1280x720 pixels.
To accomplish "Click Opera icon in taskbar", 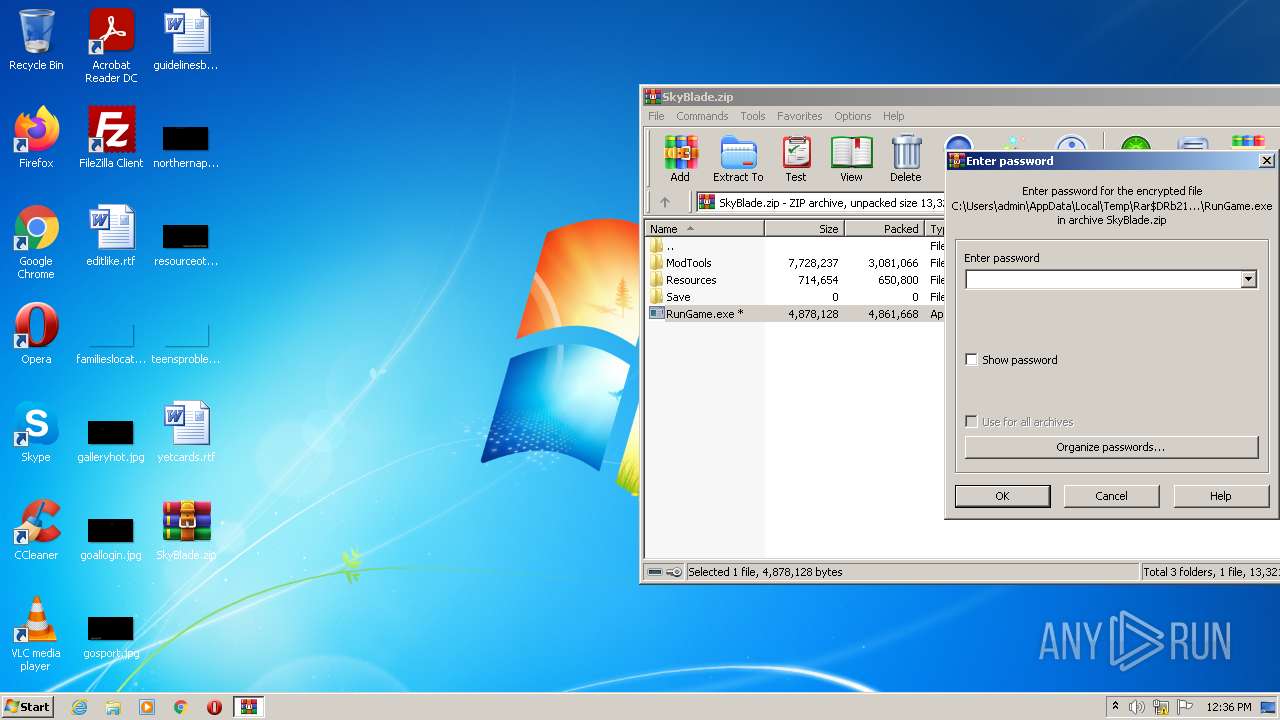I will click(214, 707).
